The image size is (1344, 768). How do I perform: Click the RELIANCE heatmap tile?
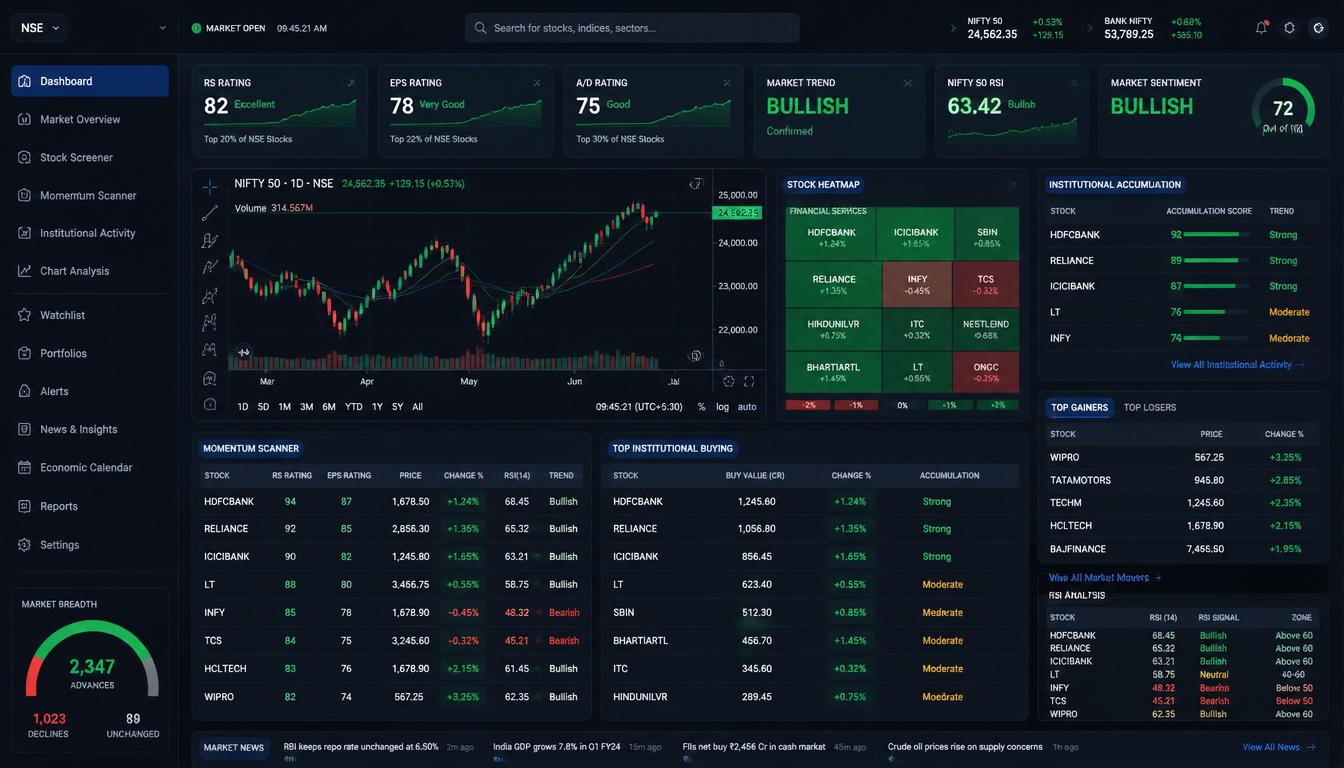tap(833, 285)
